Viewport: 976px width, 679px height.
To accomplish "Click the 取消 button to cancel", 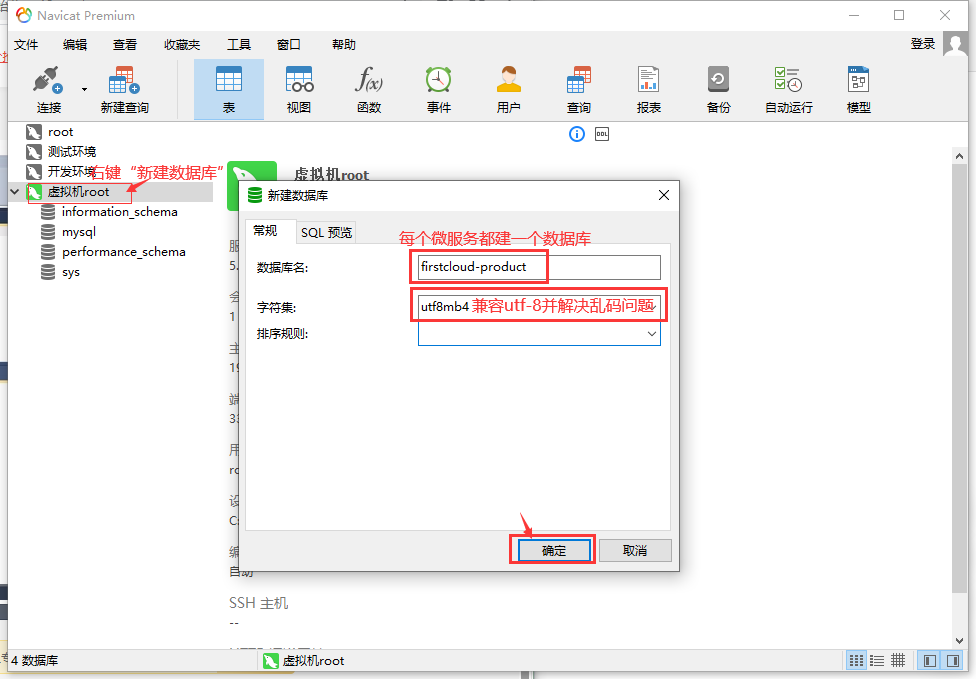I will pyautogui.click(x=634, y=550).
